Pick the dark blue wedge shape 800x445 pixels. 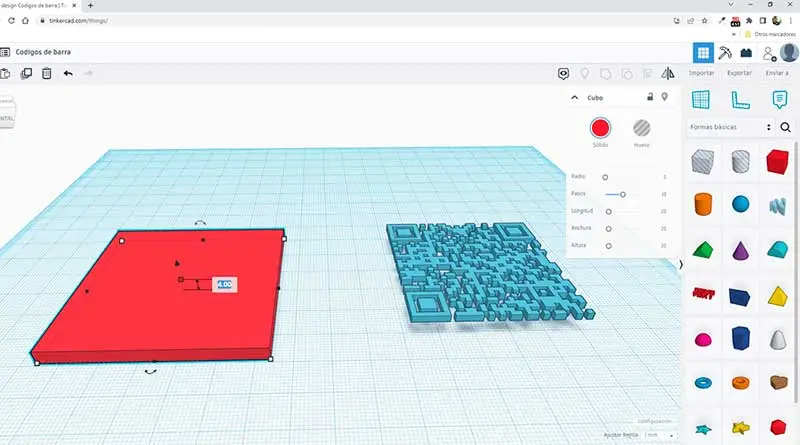[x=740, y=296]
